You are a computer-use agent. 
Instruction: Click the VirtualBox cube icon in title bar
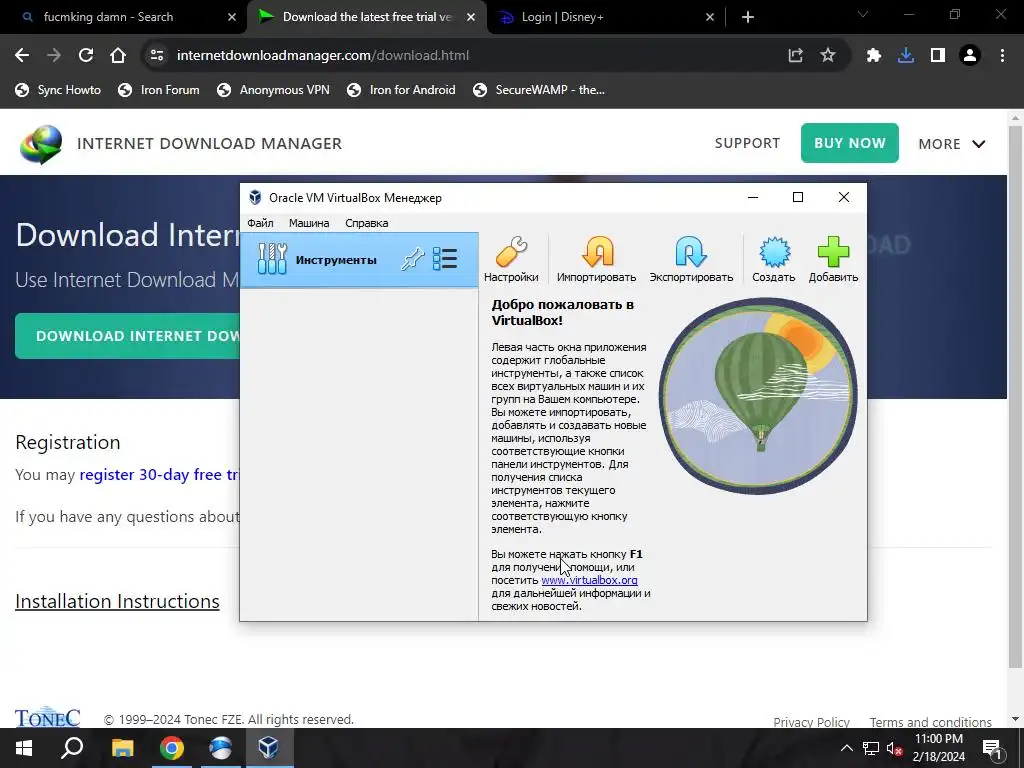pos(255,197)
